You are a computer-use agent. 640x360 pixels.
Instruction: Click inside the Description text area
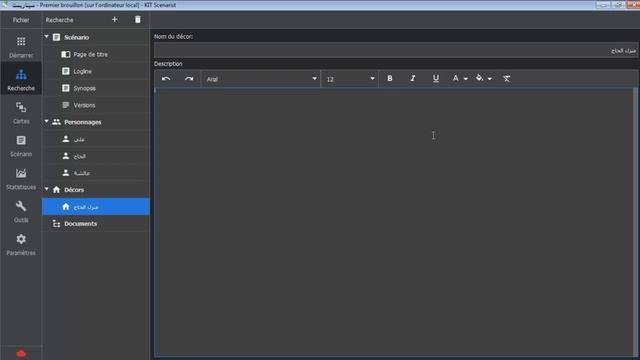394,222
